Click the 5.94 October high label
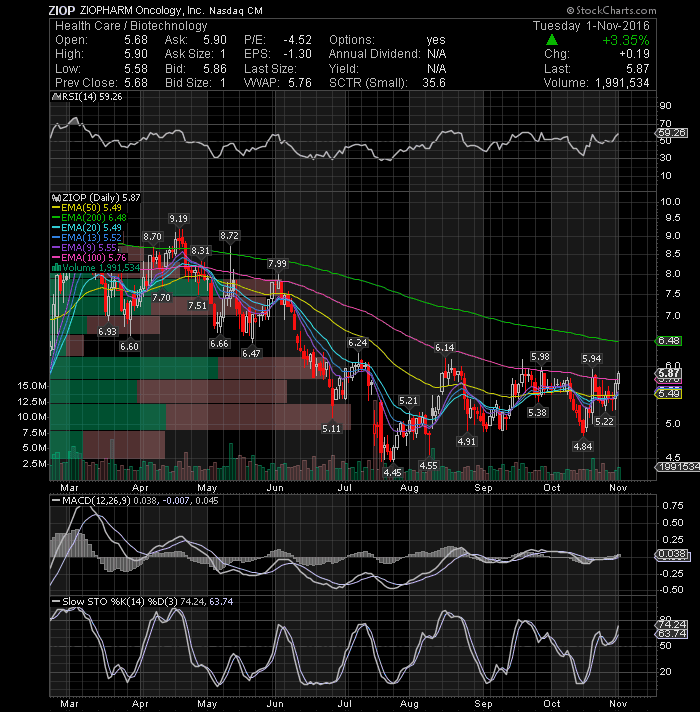This screenshot has width=700, height=712. click(x=592, y=359)
